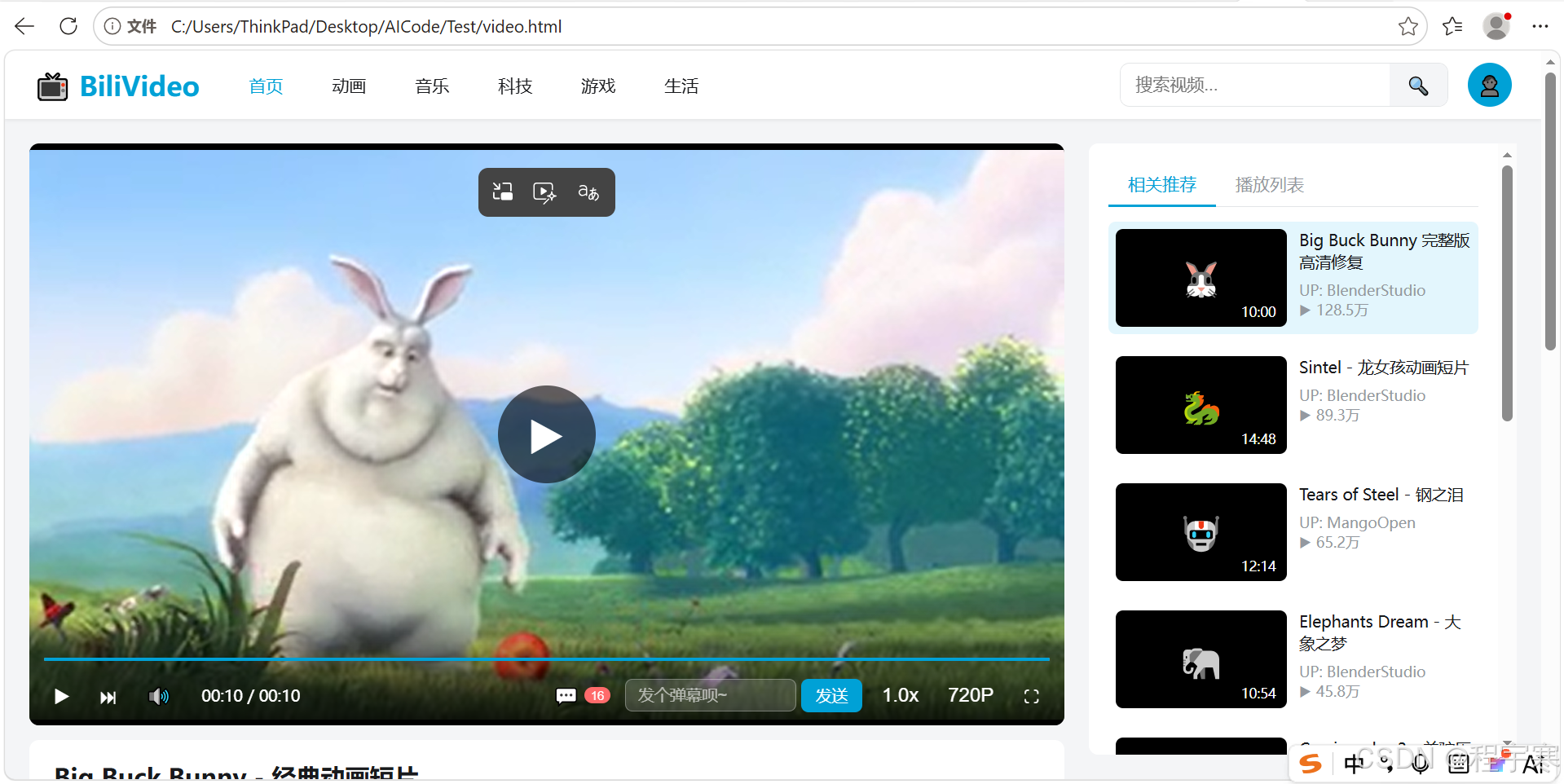Screen dimensions: 1564x784
Task: Open the 音乐 category
Action: (432, 86)
